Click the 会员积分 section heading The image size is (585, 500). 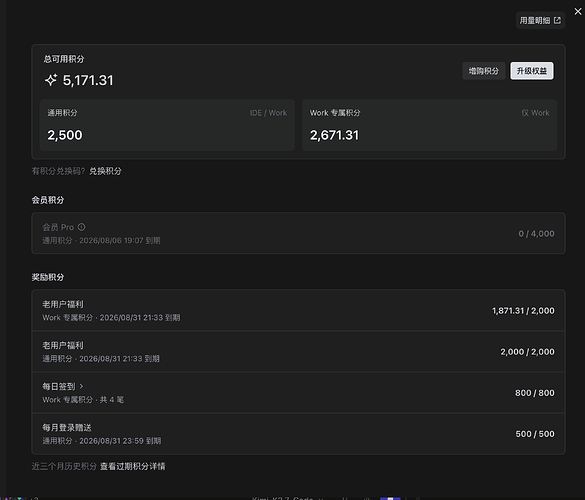(x=48, y=200)
